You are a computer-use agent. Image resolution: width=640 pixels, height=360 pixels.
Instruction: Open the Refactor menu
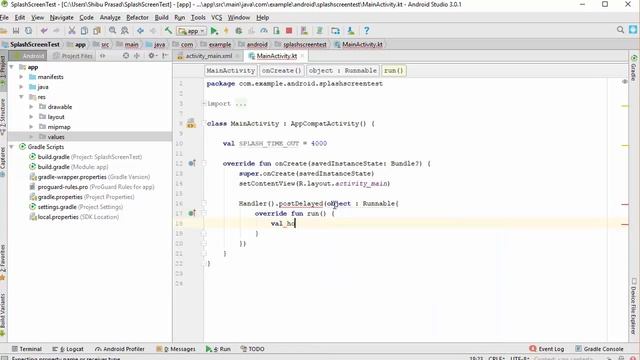point(137,18)
